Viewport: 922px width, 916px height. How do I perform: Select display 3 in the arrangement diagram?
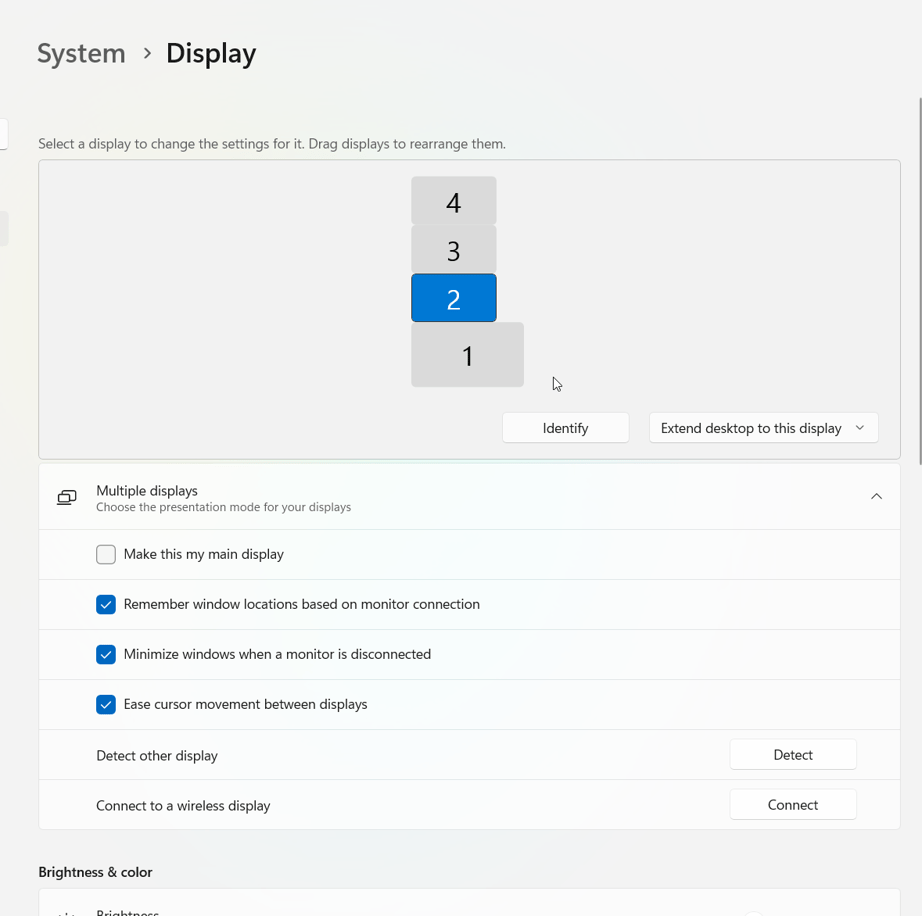tap(453, 251)
